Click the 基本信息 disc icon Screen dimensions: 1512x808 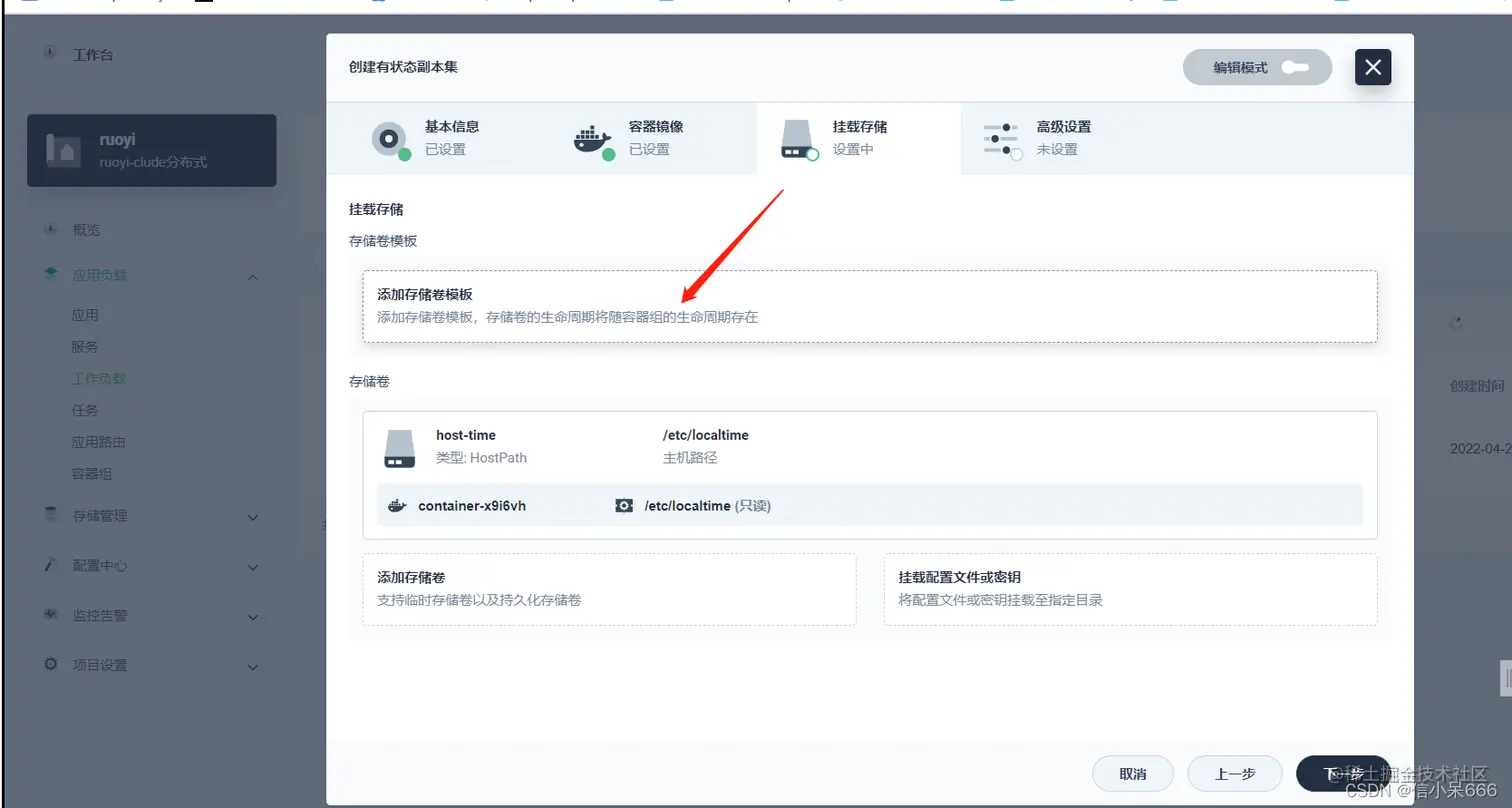point(389,138)
